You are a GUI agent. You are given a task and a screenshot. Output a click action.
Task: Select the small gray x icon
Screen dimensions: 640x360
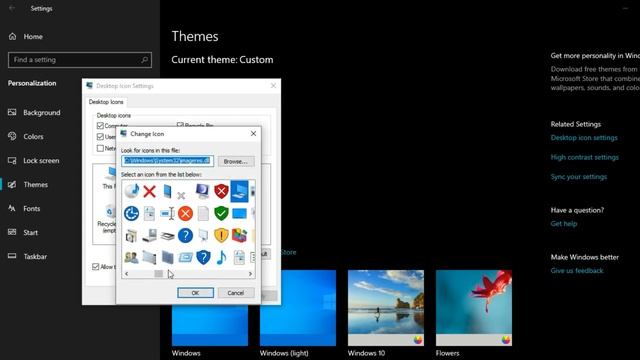[181, 196]
